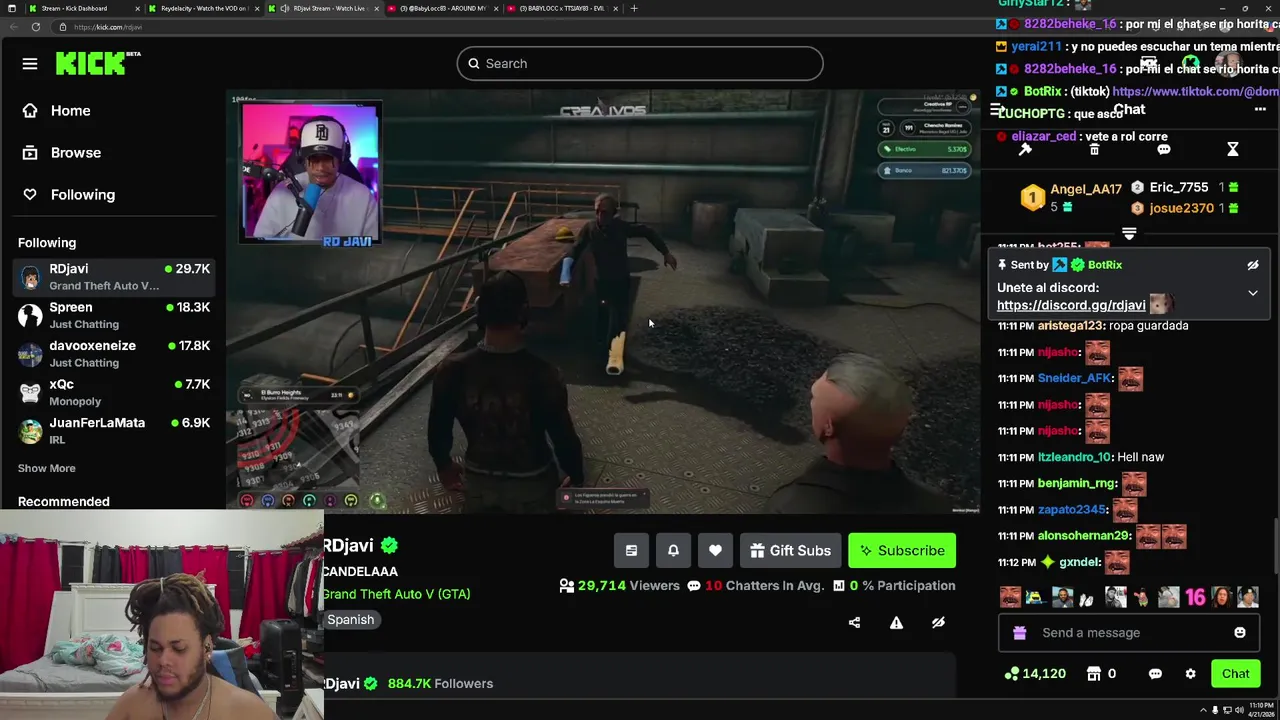Expand Show More in Following list

46,468
